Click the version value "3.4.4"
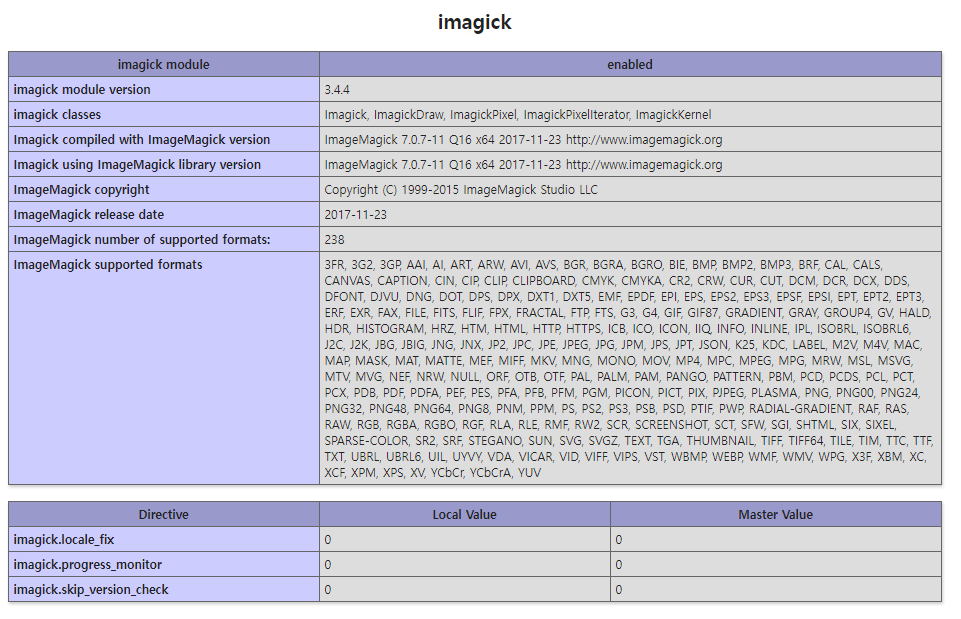Screen dimensions: 961x619 tap(337, 89)
